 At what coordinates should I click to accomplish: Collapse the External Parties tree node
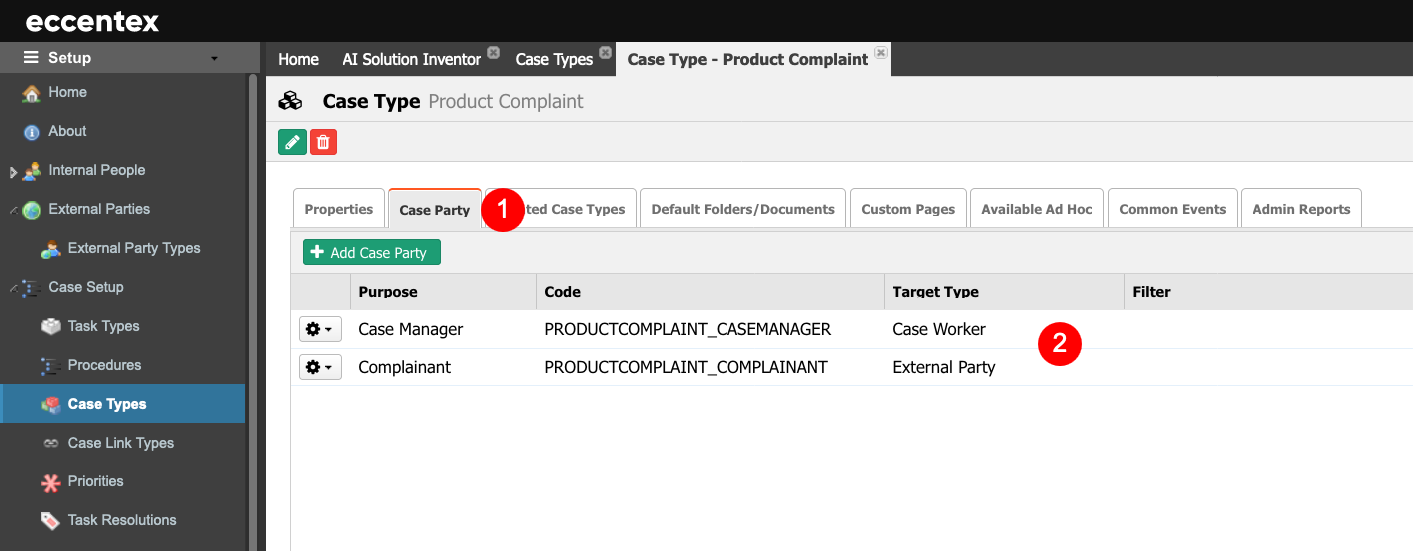[13, 209]
